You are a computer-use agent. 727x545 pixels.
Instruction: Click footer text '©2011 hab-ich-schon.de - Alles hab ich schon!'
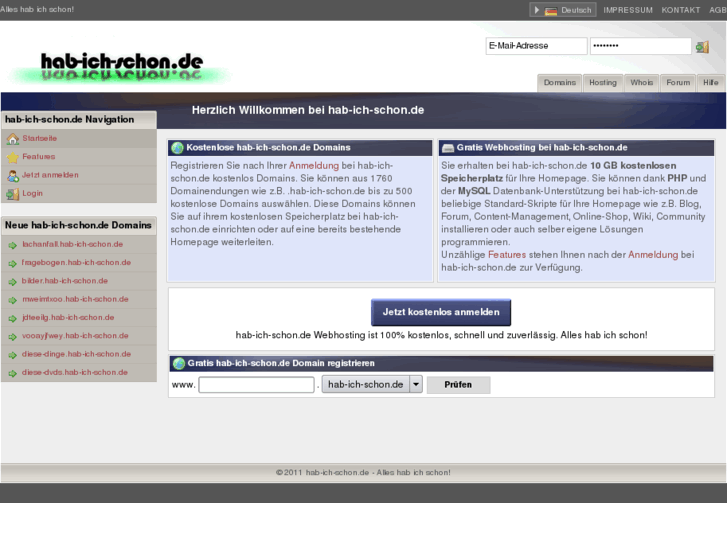[x=363, y=473]
